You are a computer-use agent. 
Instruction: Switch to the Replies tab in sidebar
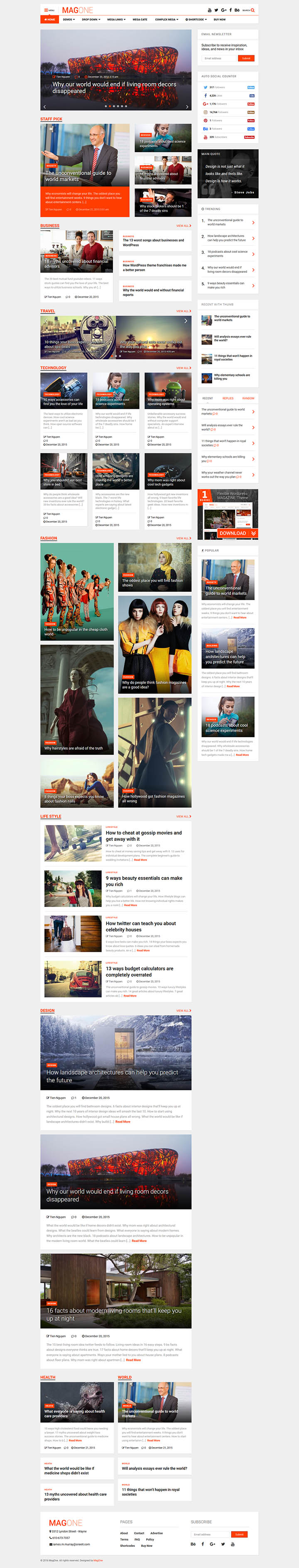point(228,398)
